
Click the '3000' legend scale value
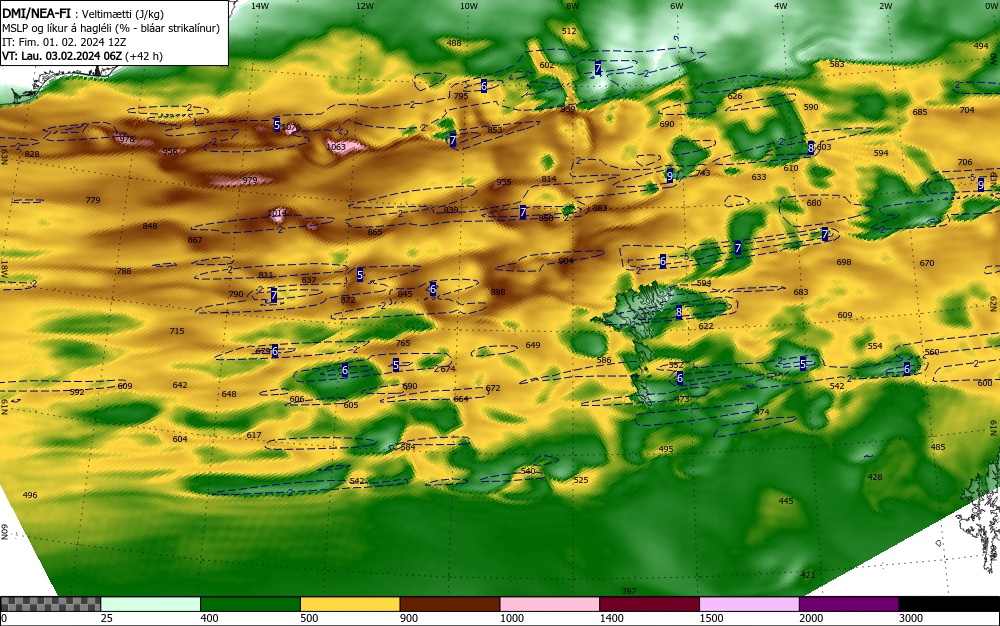(x=911, y=618)
